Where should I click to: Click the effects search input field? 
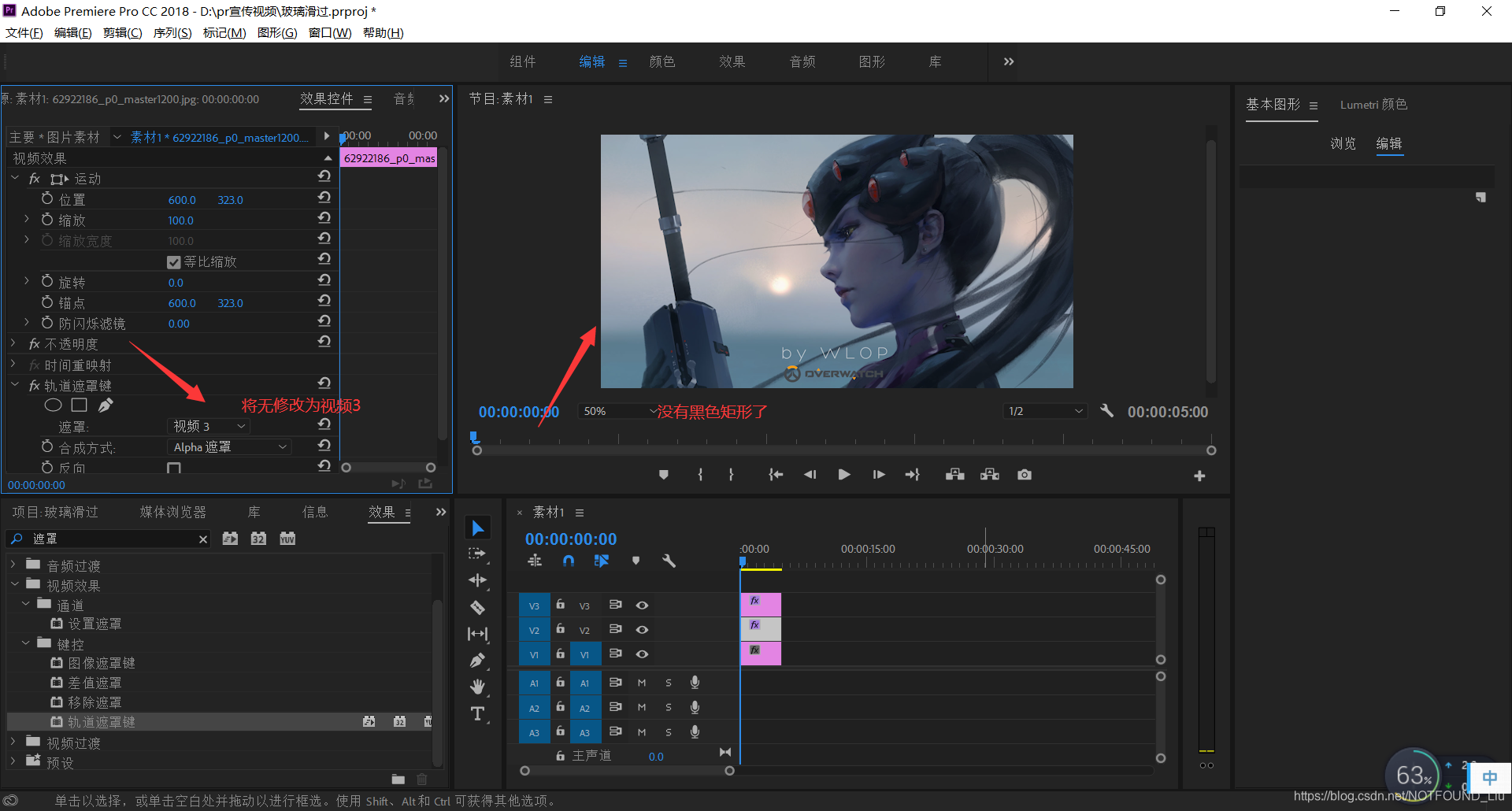[110, 539]
